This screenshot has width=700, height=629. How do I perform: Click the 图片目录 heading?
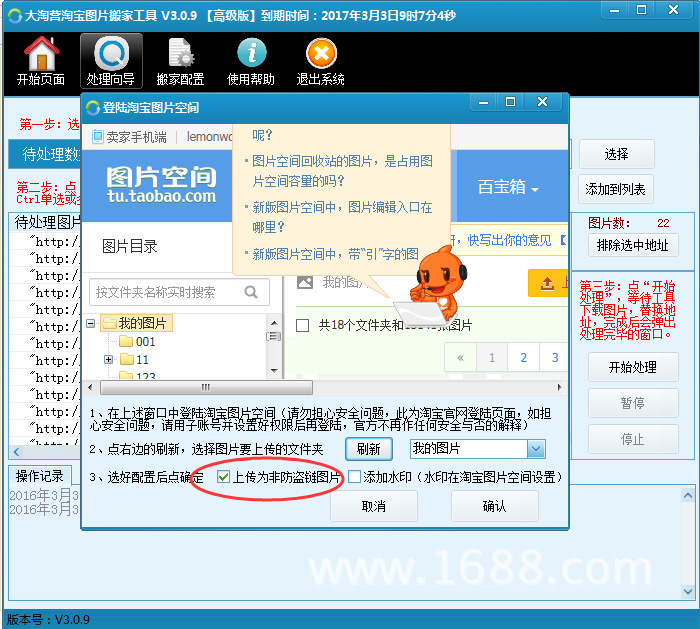tap(129, 246)
